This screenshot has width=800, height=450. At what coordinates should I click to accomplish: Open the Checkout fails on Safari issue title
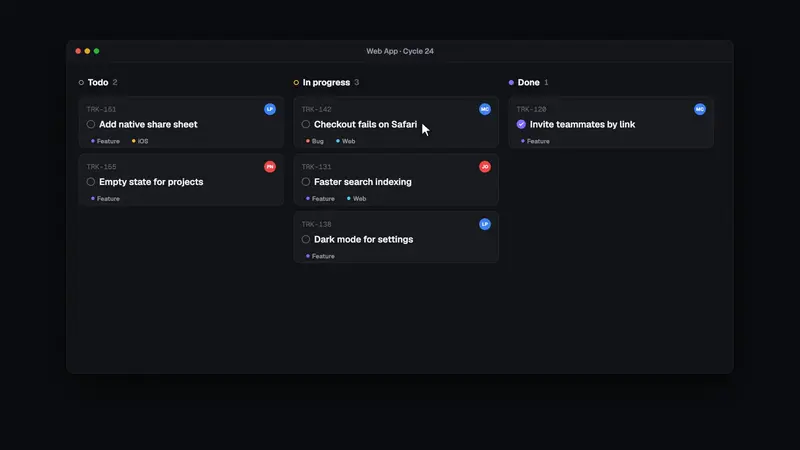tap(365, 124)
